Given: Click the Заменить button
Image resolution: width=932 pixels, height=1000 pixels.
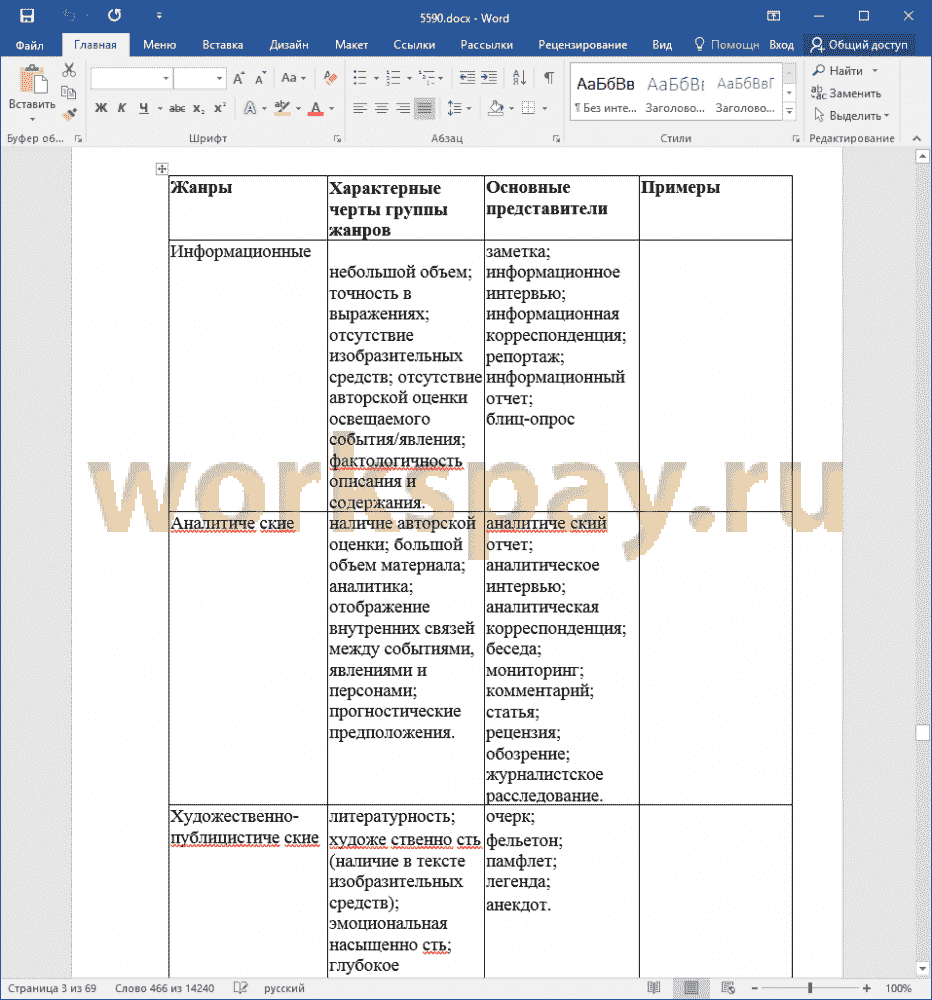Looking at the screenshot, I should (x=847, y=93).
